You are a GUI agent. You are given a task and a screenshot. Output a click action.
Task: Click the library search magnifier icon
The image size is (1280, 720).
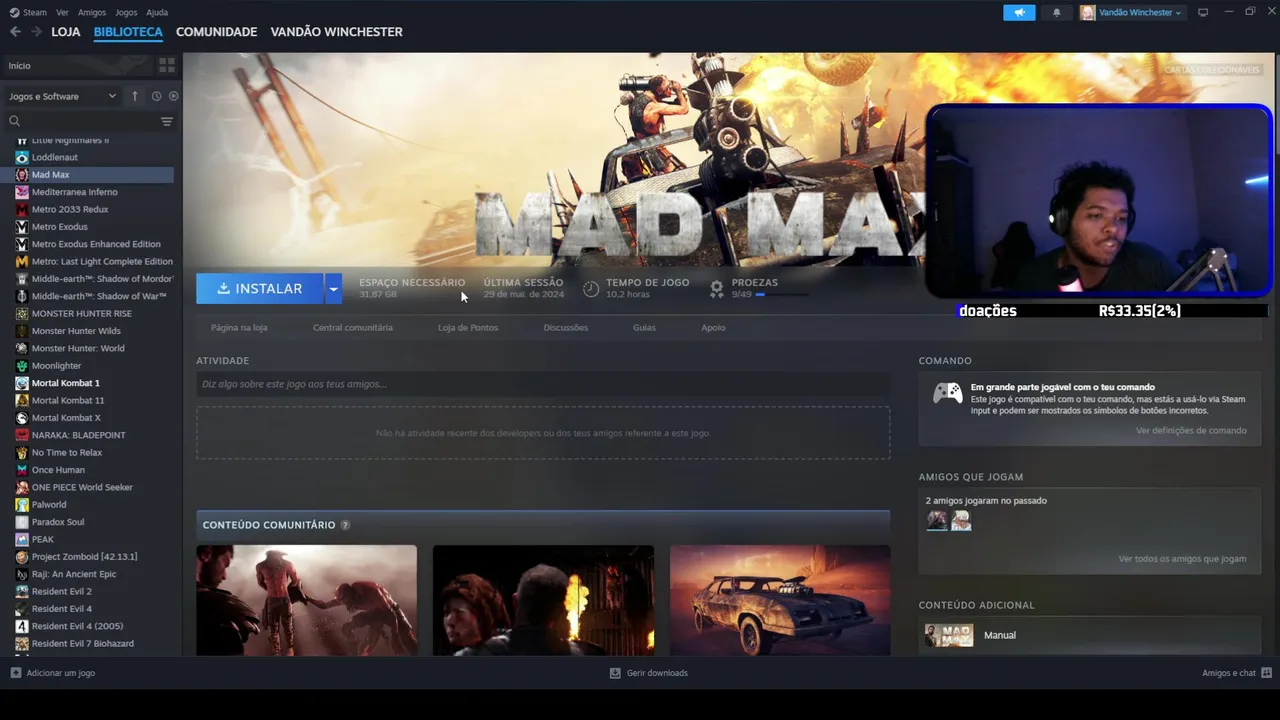(x=14, y=121)
